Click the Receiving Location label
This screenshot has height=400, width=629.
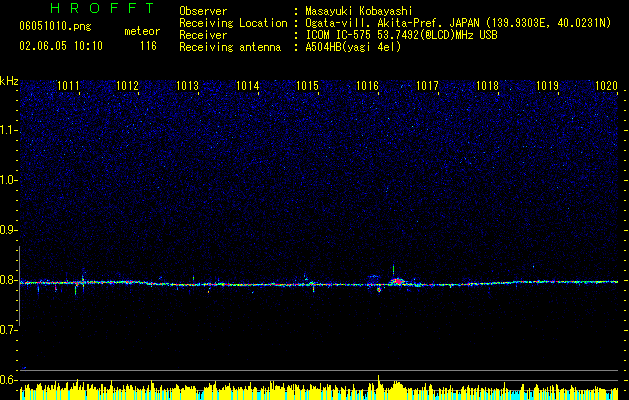click(x=233, y=23)
